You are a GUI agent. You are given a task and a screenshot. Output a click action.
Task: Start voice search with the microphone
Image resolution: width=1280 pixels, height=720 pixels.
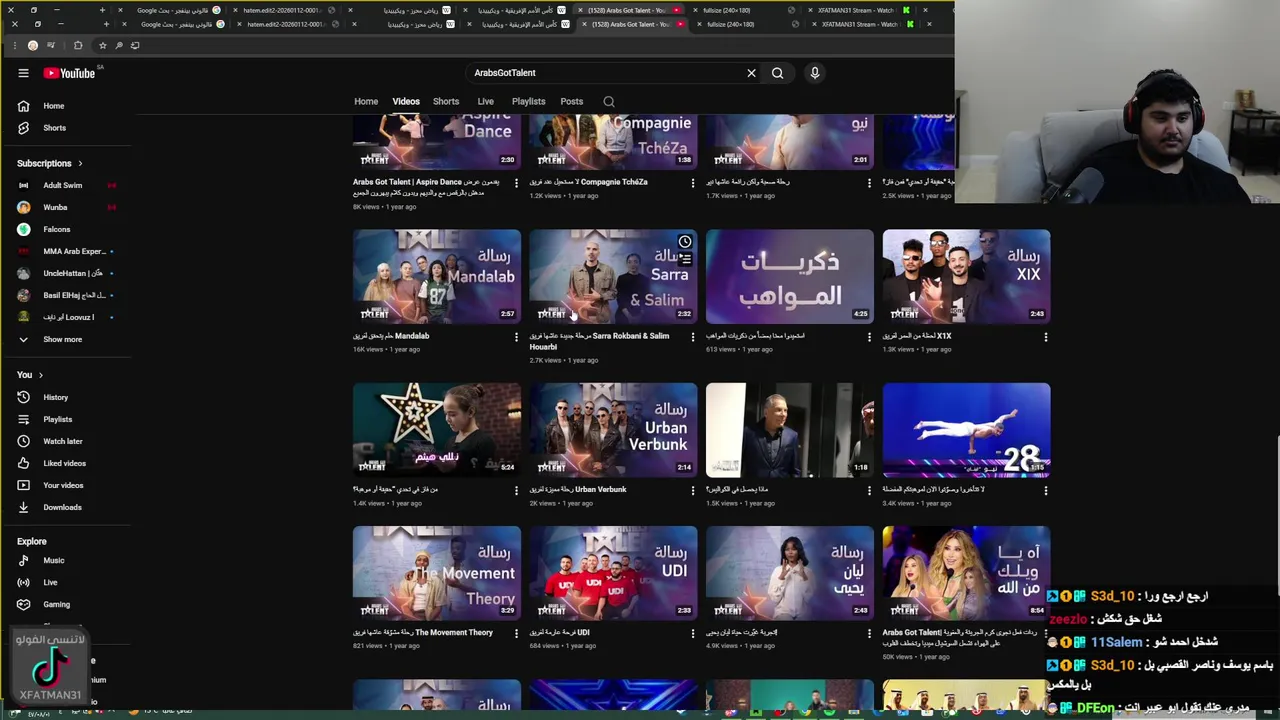pos(815,73)
